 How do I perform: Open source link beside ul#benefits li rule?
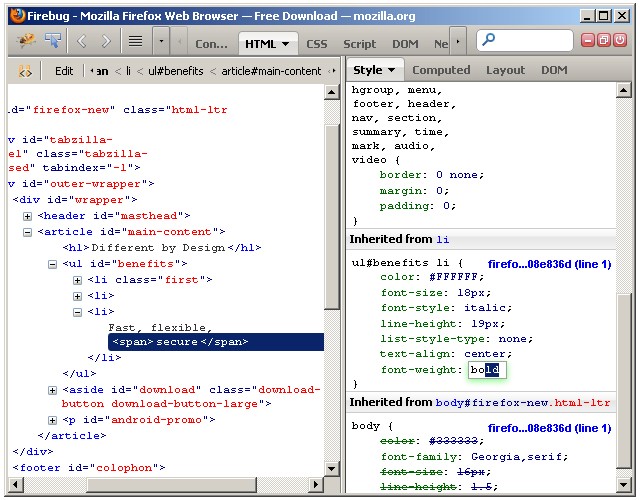click(549, 264)
